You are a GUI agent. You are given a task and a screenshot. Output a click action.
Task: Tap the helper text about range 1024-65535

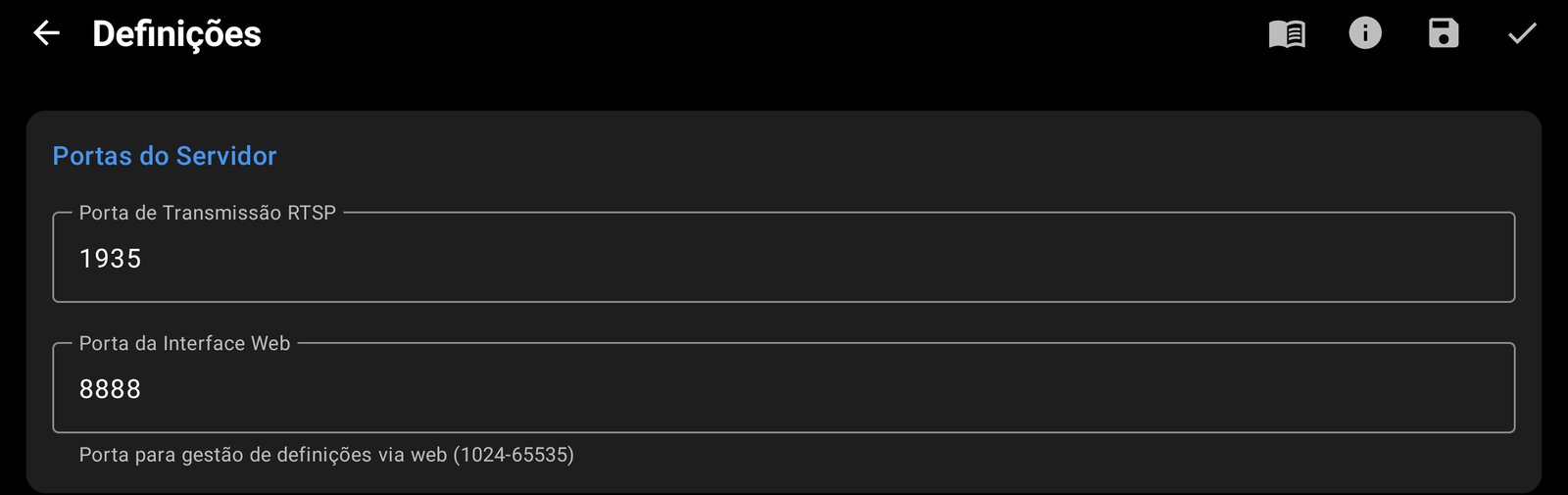pyautogui.click(x=326, y=455)
